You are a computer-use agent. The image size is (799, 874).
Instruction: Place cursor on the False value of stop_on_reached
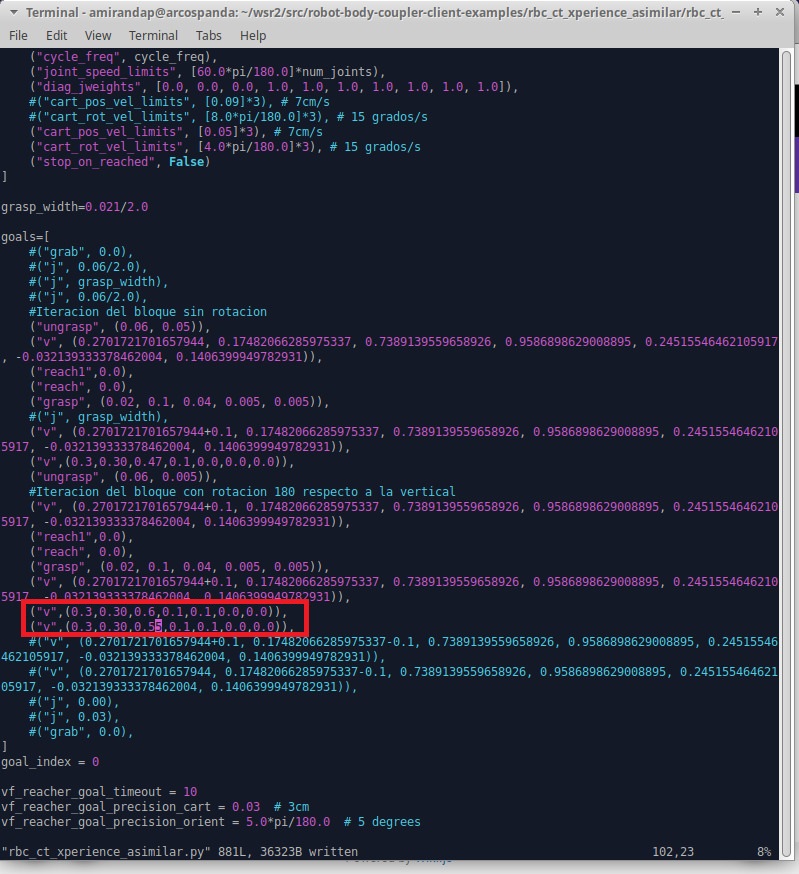tap(189, 162)
